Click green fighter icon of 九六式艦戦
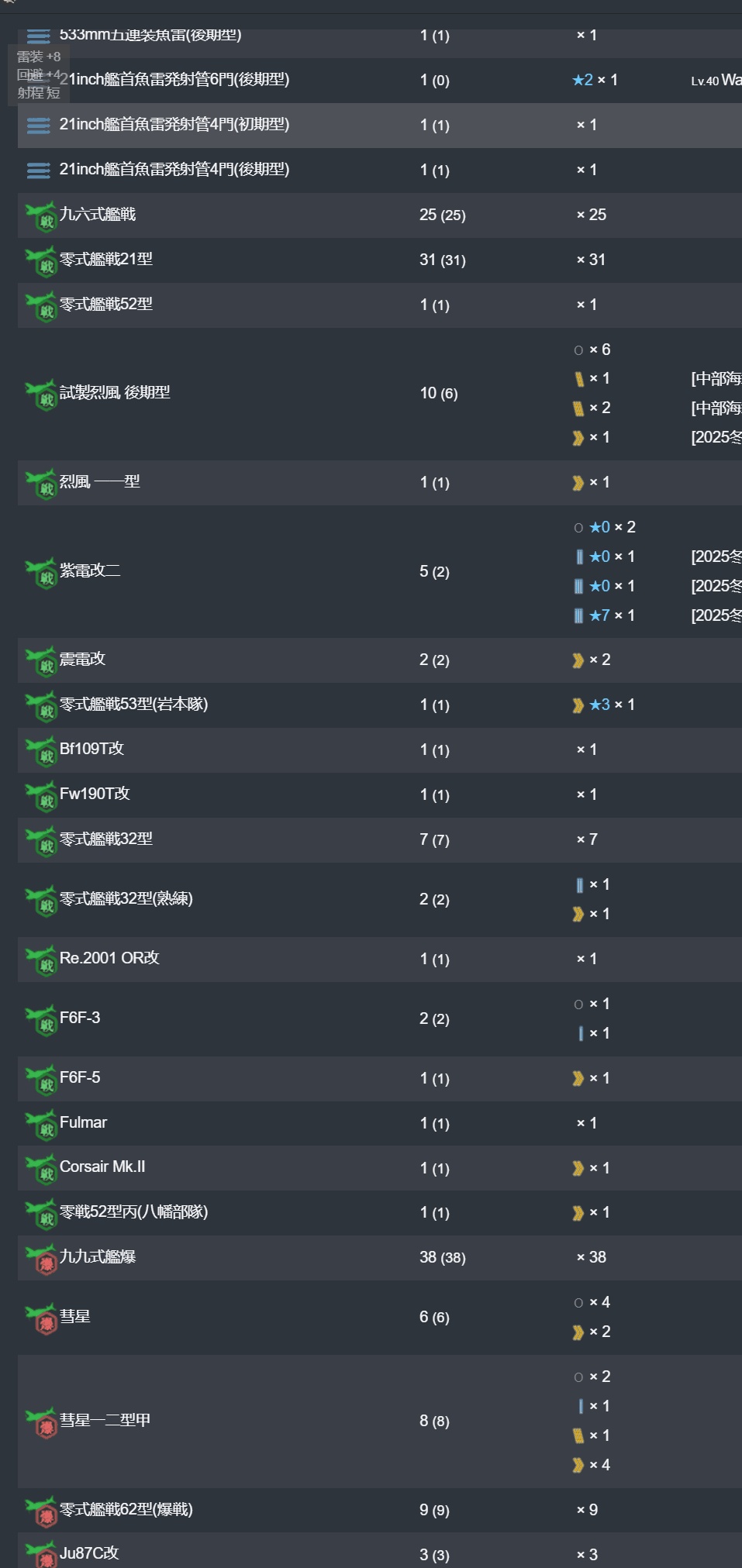The image size is (742, 1568). tap(40, 216)
